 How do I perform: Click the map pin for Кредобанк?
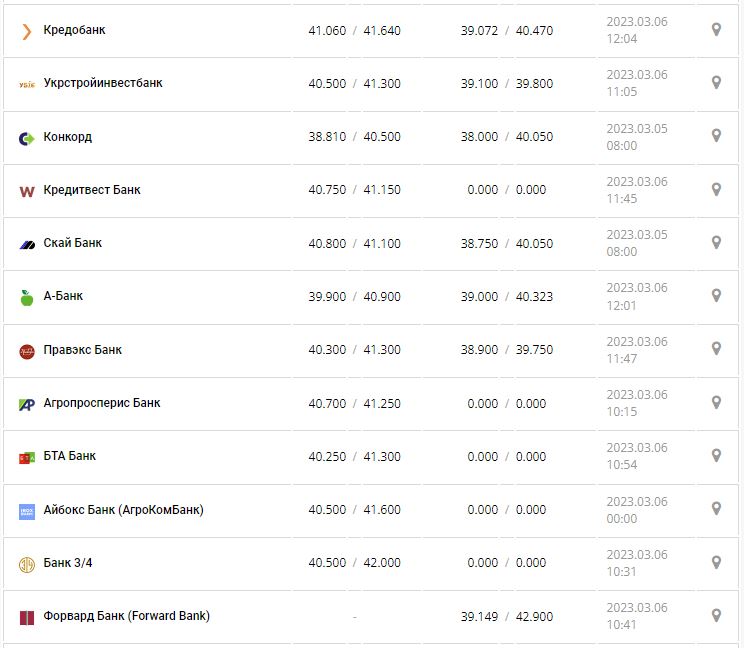[x=716, y=30]
